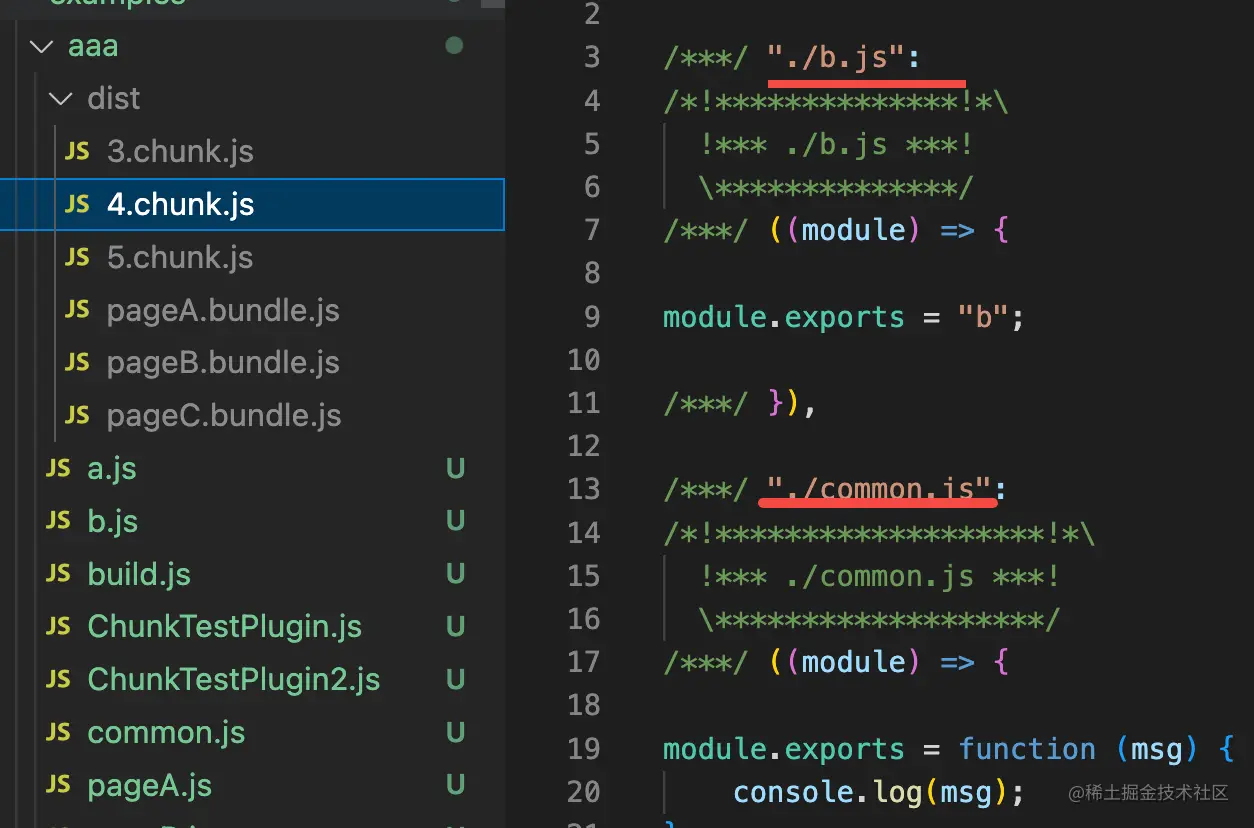Click the "./b.js" string on line 3
The image size is (1254, 828).
click(837, 58)
